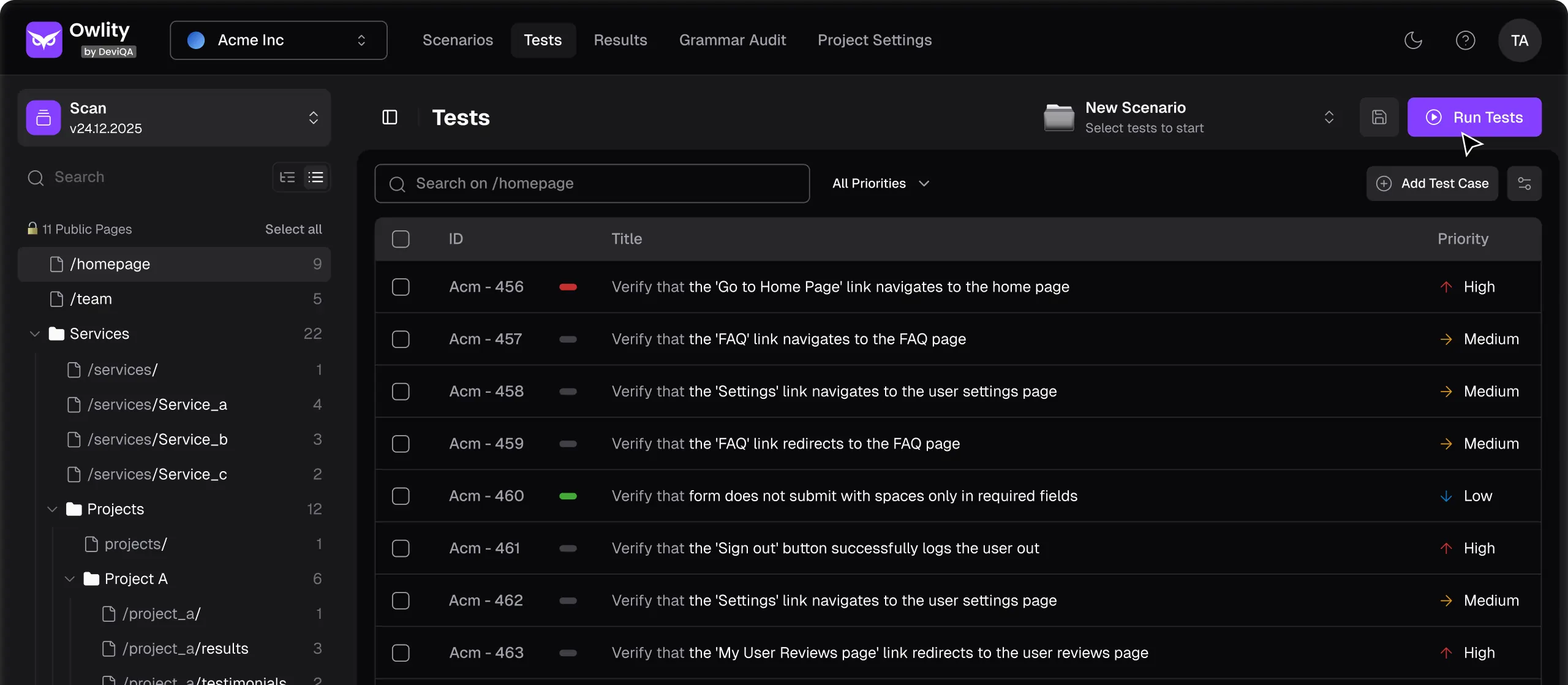This screenshot has width=1568, height=685.
Task: Toggle dark mode moon icon
Action: coord(1413,40)
